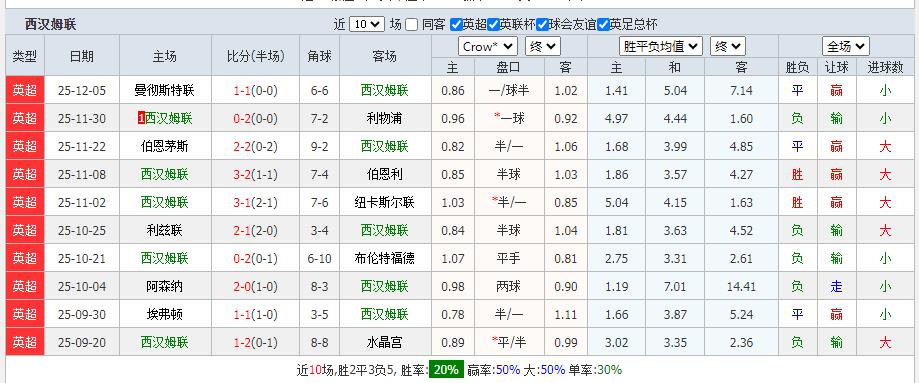This screenshot has width=919, height=383.
Task: Toggle the 同客 checkbox
Action: 412,25
